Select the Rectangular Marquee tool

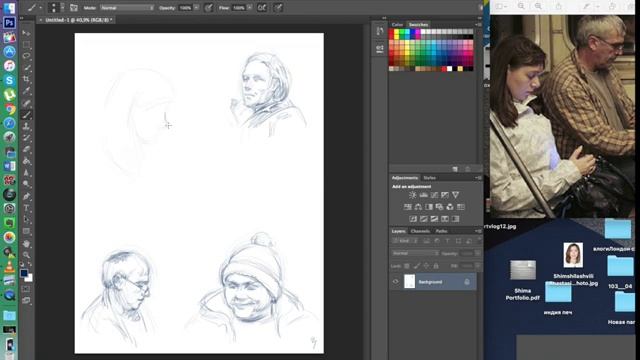(x=27, y=44)
